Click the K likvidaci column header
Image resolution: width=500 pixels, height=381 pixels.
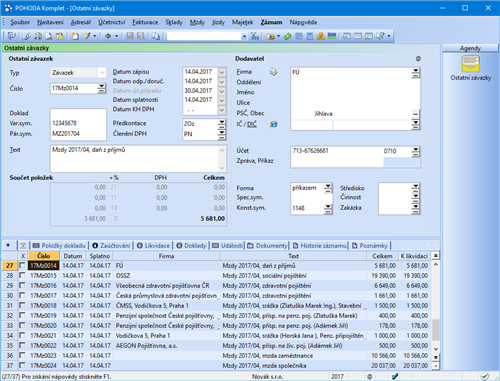pyautogui.click(x=414, y=256)
